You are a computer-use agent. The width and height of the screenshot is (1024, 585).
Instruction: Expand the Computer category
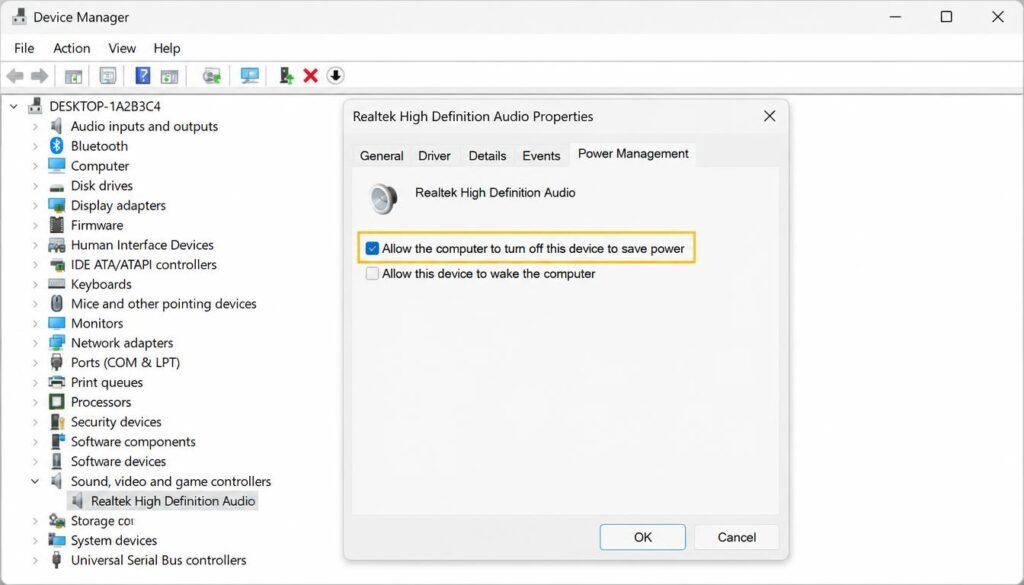(x=35, y=166)
